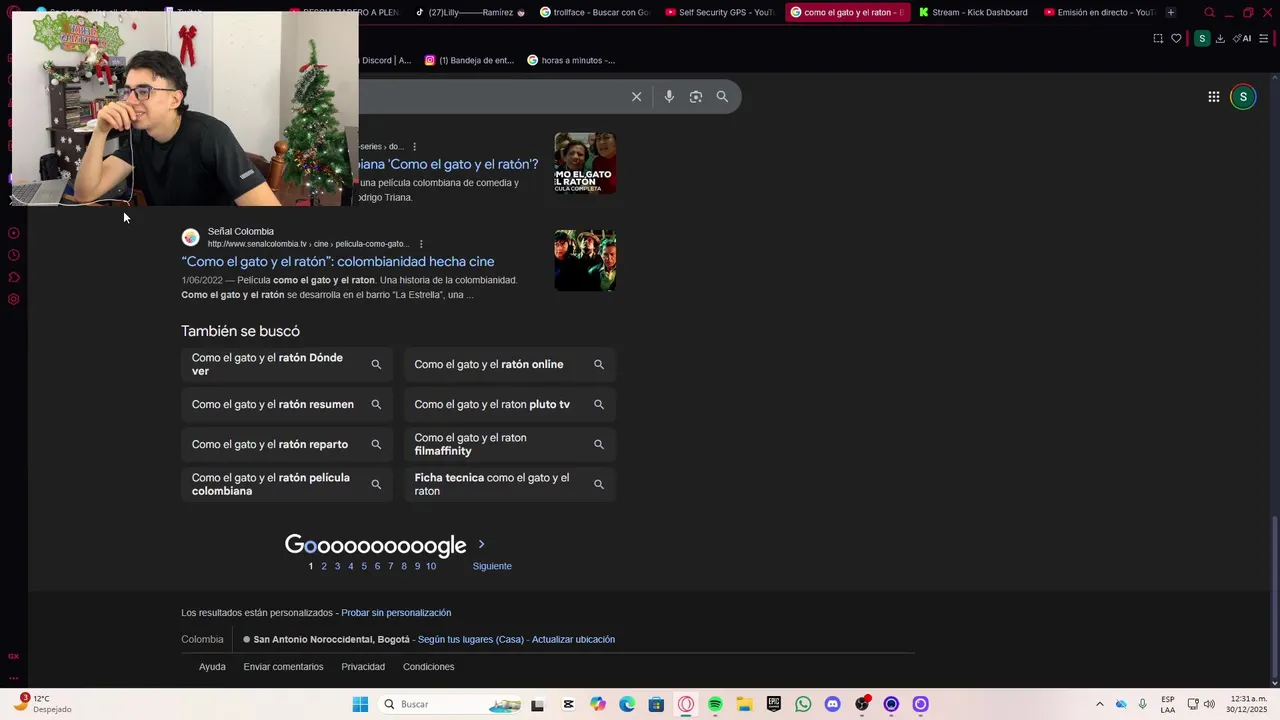1280x720 pixels.
Task: Click the Siguiente results link
Action: pos(492,566)
